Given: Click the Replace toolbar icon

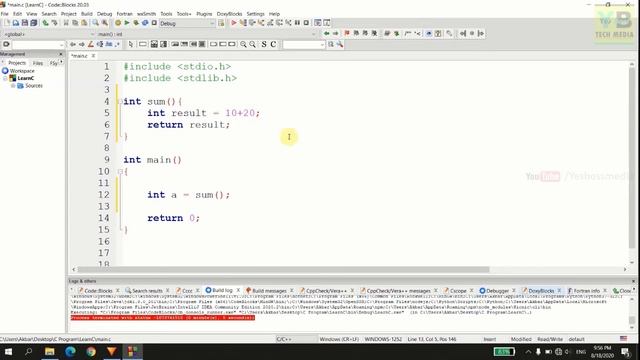Looking at the screenshot, I should [105, 23].
